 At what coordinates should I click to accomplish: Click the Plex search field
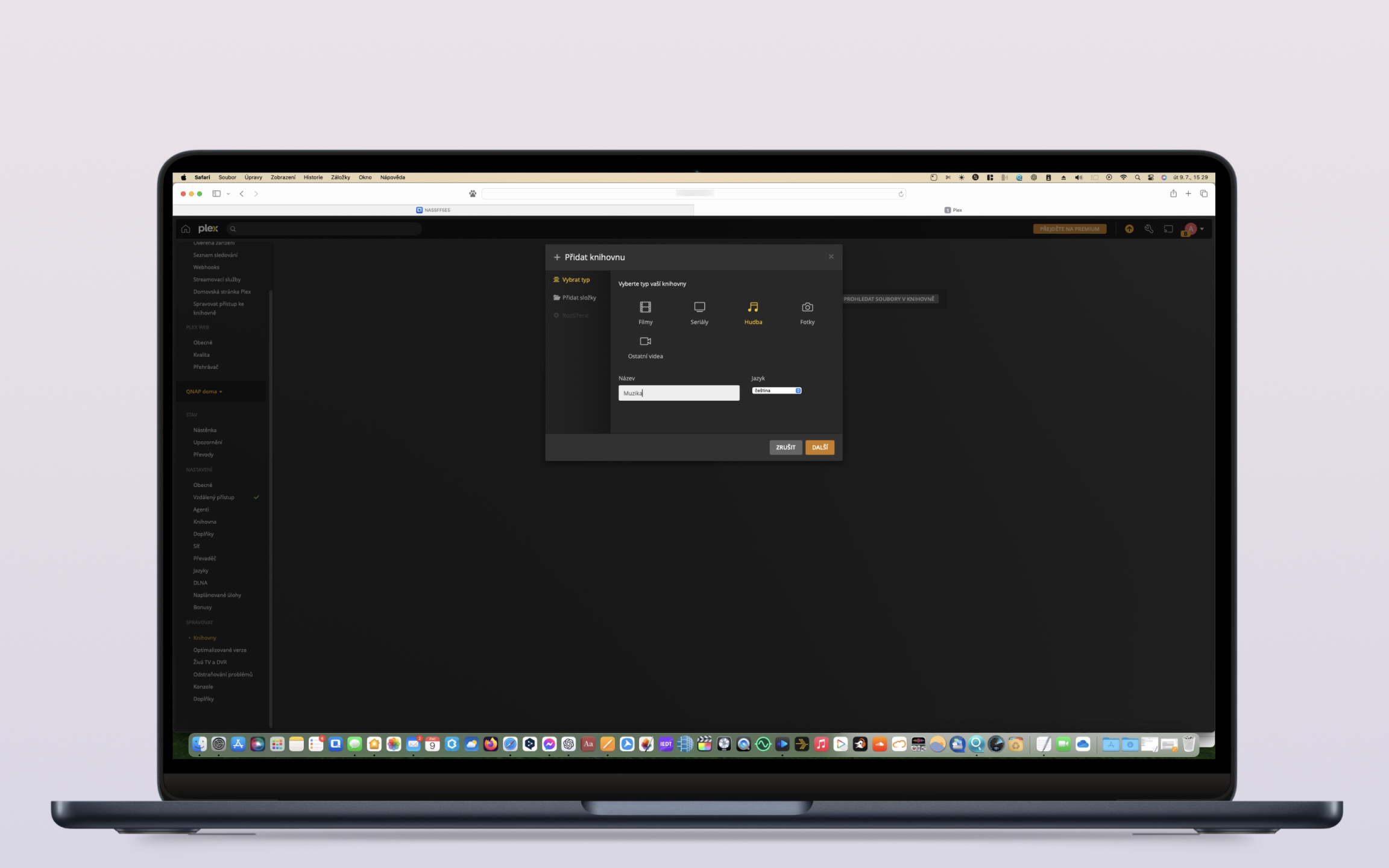point(326,229)
